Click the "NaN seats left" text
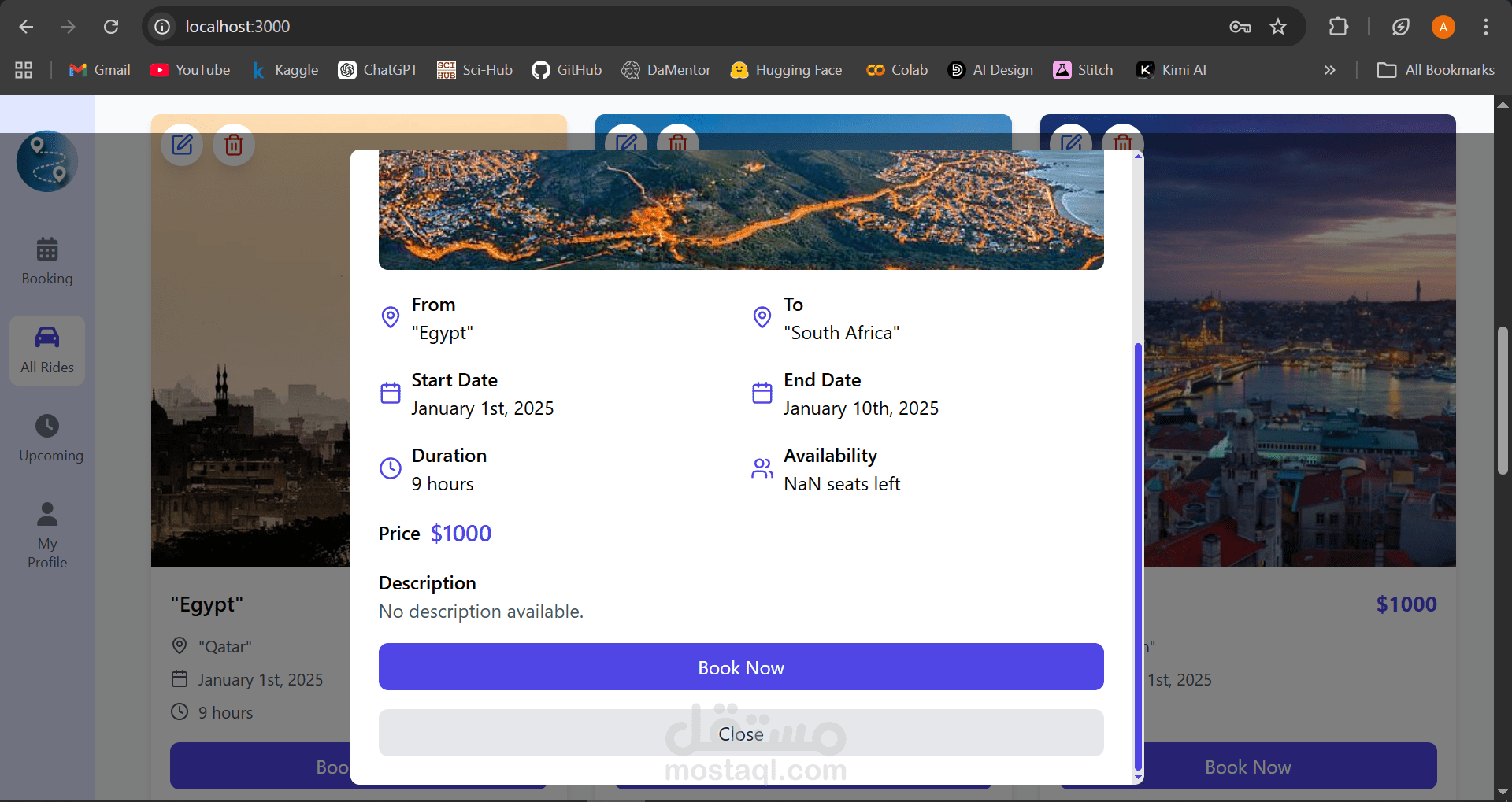Image resolution: width=1512 pixels, height=802 pixels. click(842, 484)
